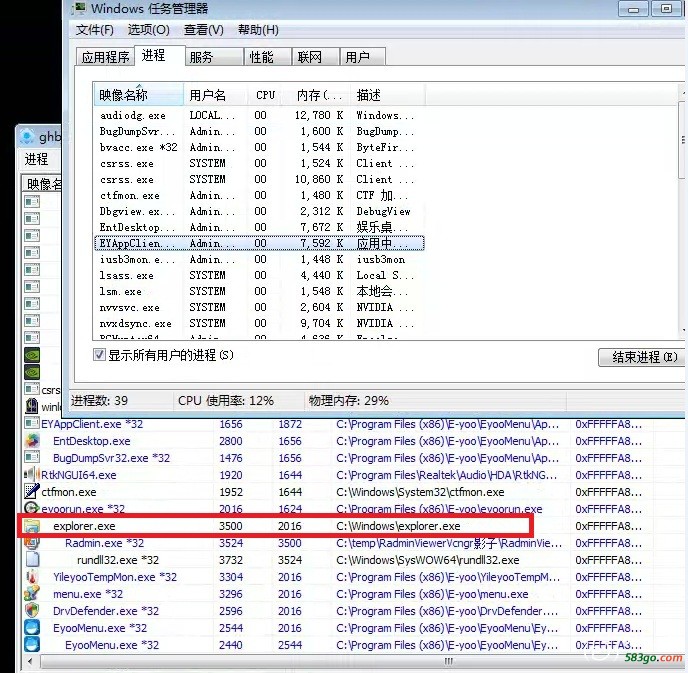The image size is (688, 673).
Task: Click the csrs process icon in background window
Action: pyautogui.click(x=32, y=389)
